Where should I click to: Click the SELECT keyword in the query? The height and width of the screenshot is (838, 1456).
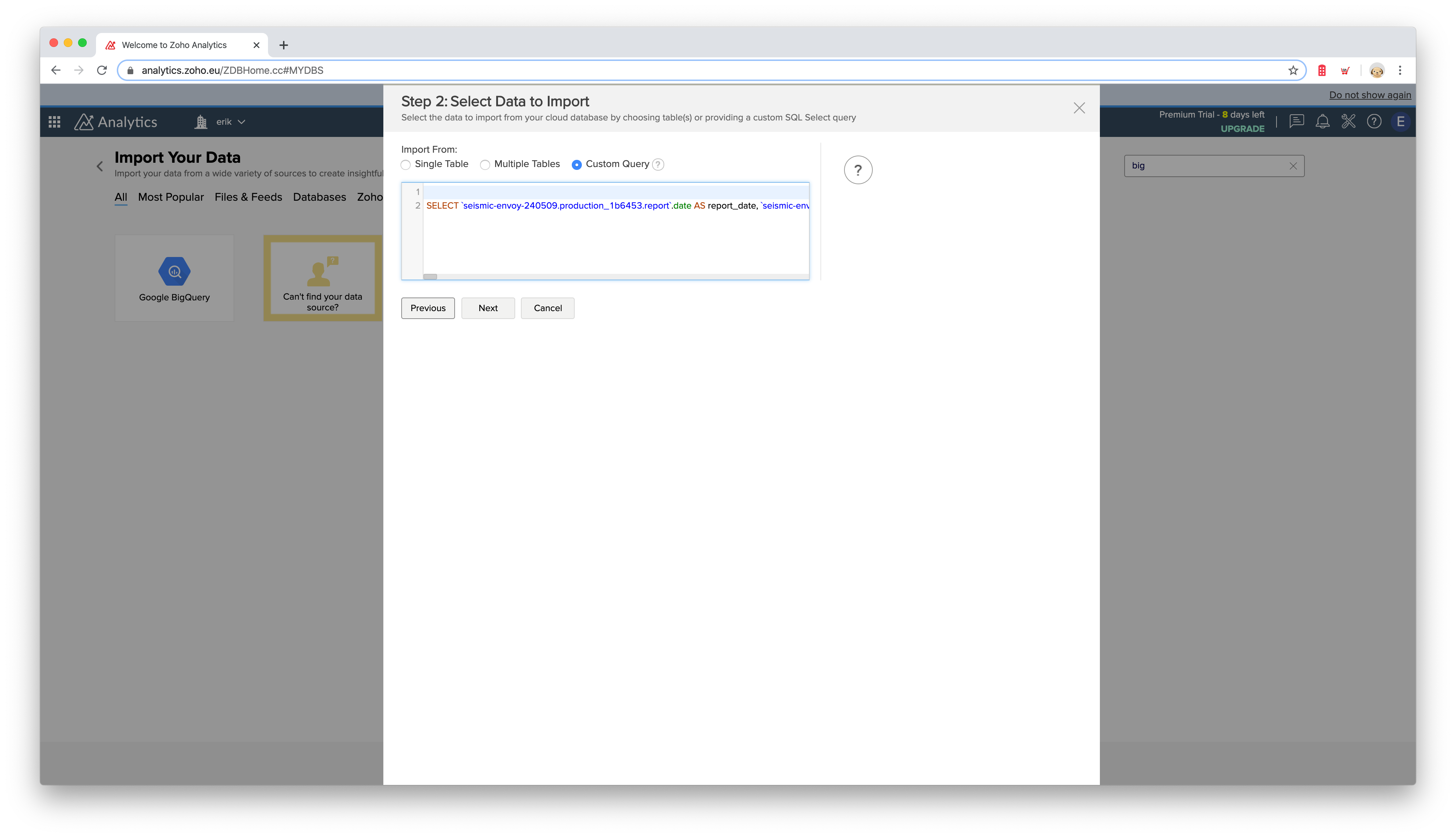(442, 205)
